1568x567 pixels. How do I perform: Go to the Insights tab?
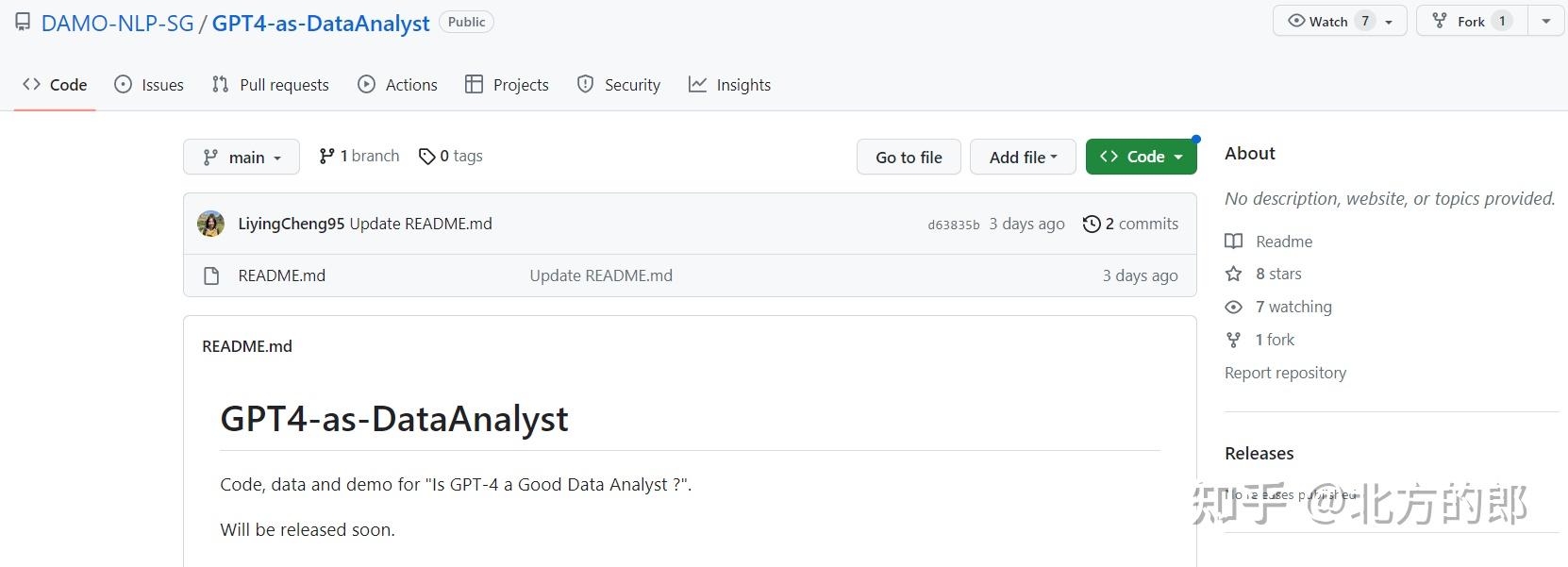tap(729, 85)
